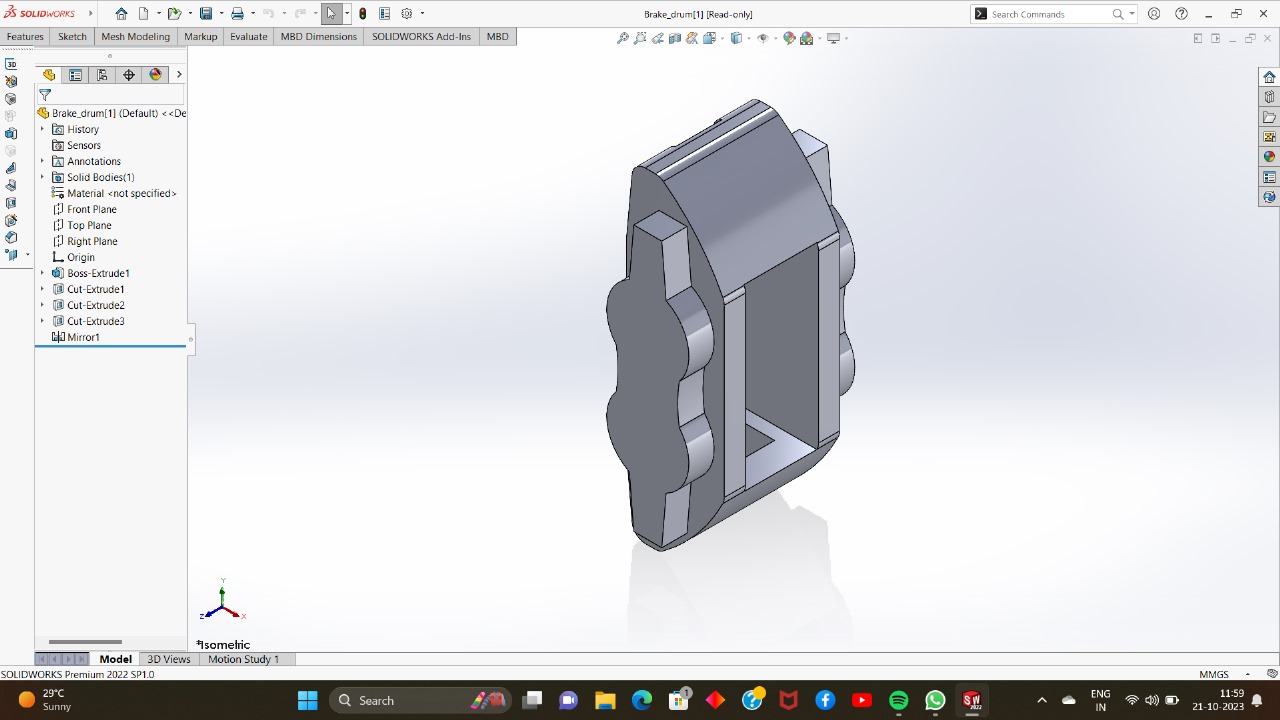Expand the Boss-Extrude1 feature
This screenshot has width=1280, height=720.
click(42, 273)
